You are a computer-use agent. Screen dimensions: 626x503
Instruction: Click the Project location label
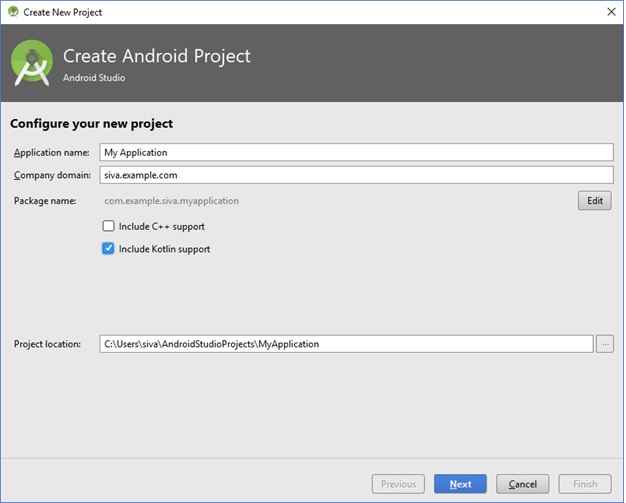[48, 345]
